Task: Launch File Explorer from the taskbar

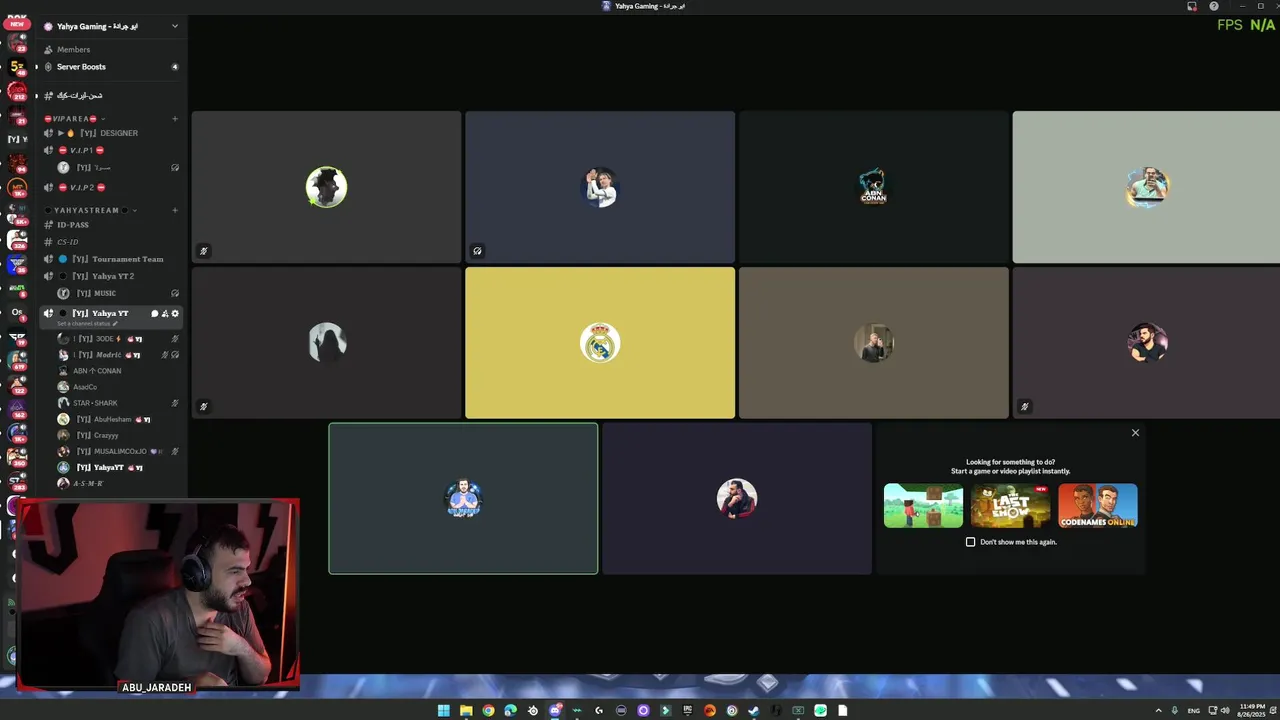Action: tap(466, 710)
